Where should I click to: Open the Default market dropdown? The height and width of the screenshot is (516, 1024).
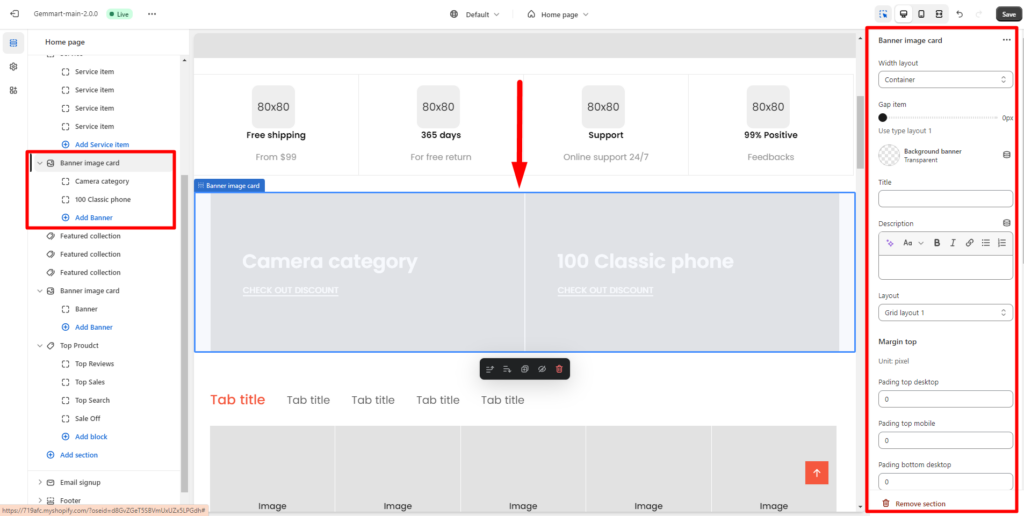(x=475, y=14)
